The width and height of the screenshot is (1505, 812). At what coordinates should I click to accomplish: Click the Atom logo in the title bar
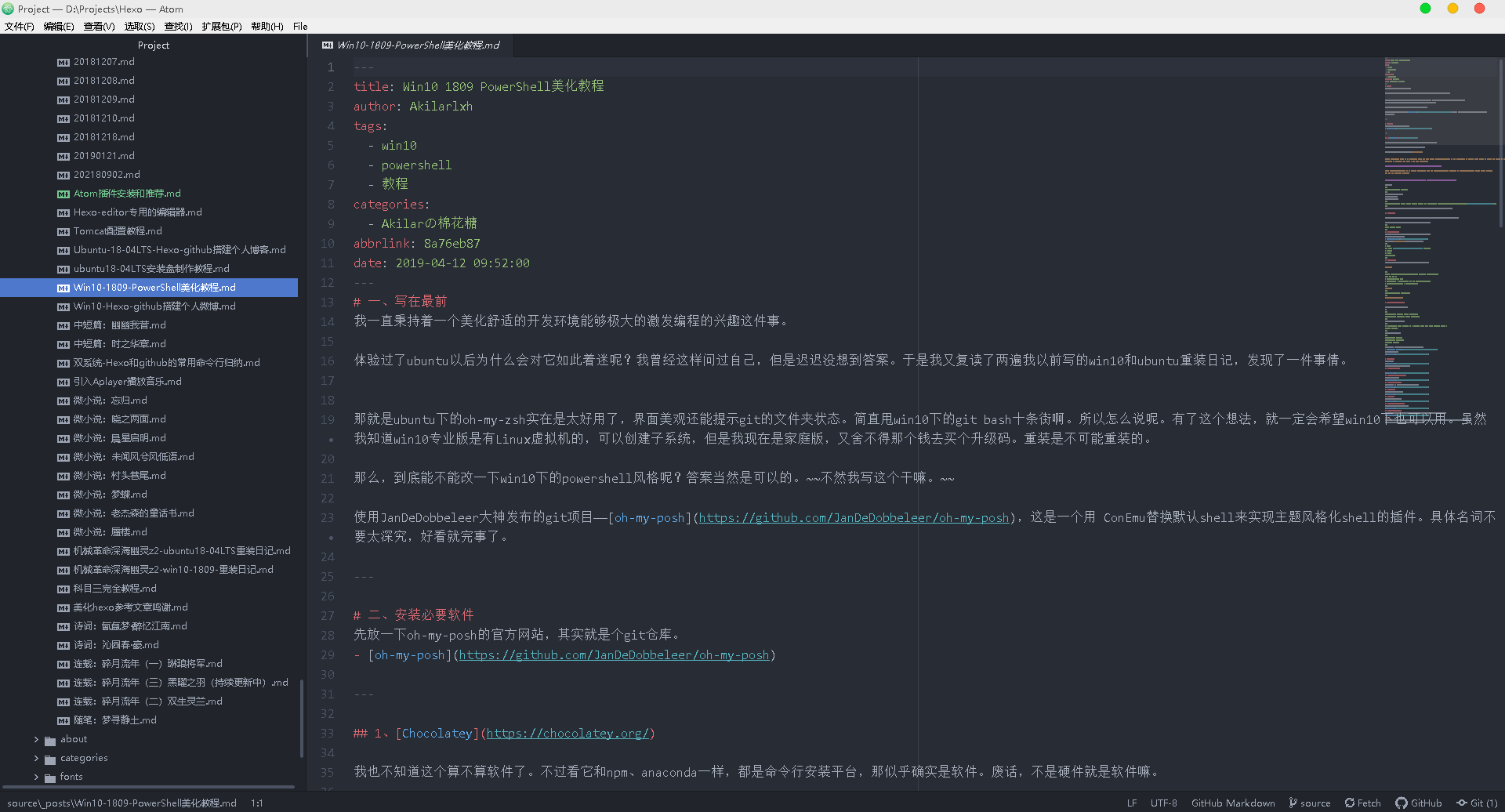[8, 9]
